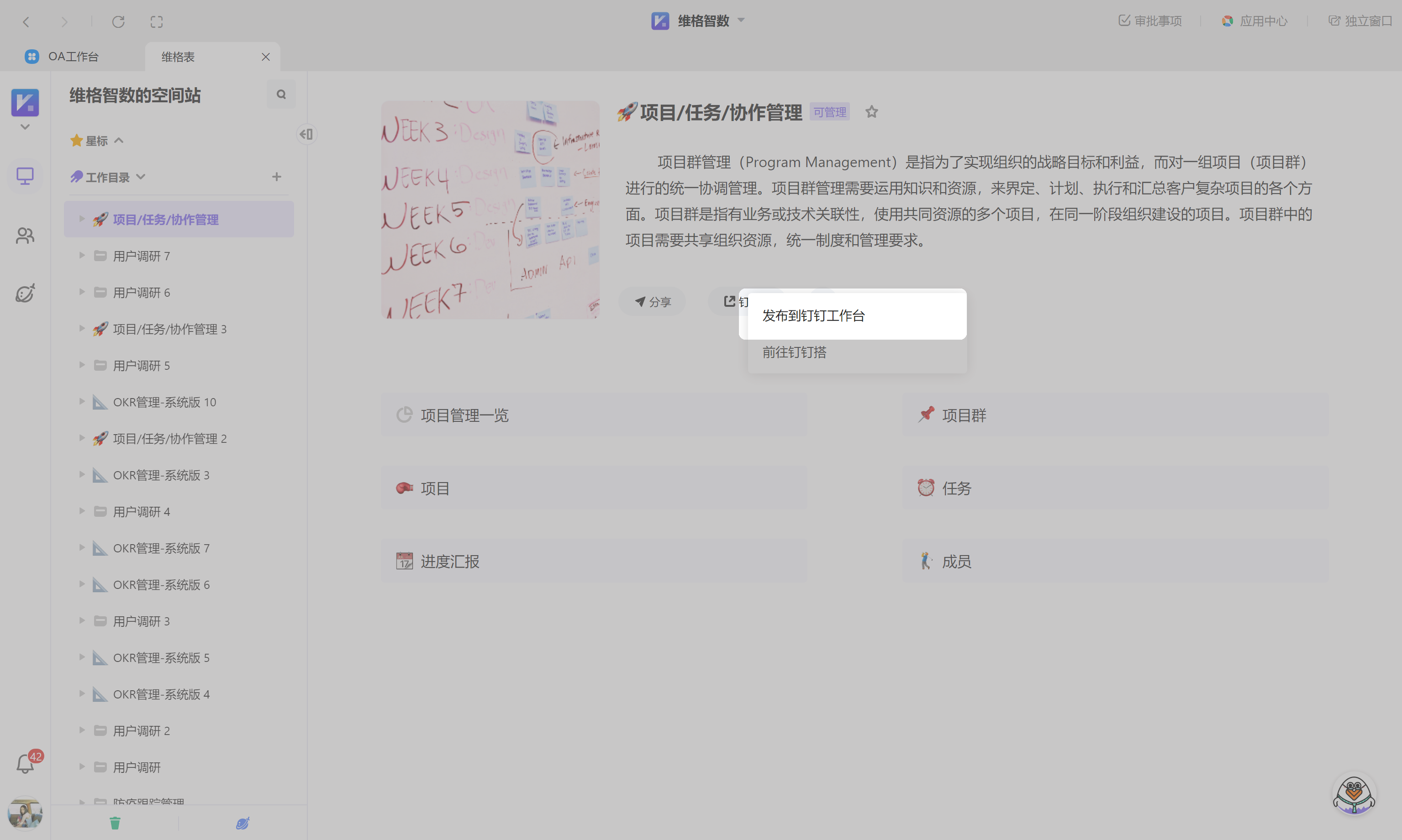This screenshot has height=840, width=1402.
Task: Click the 分享 button
Action: (x=652, y=302)
